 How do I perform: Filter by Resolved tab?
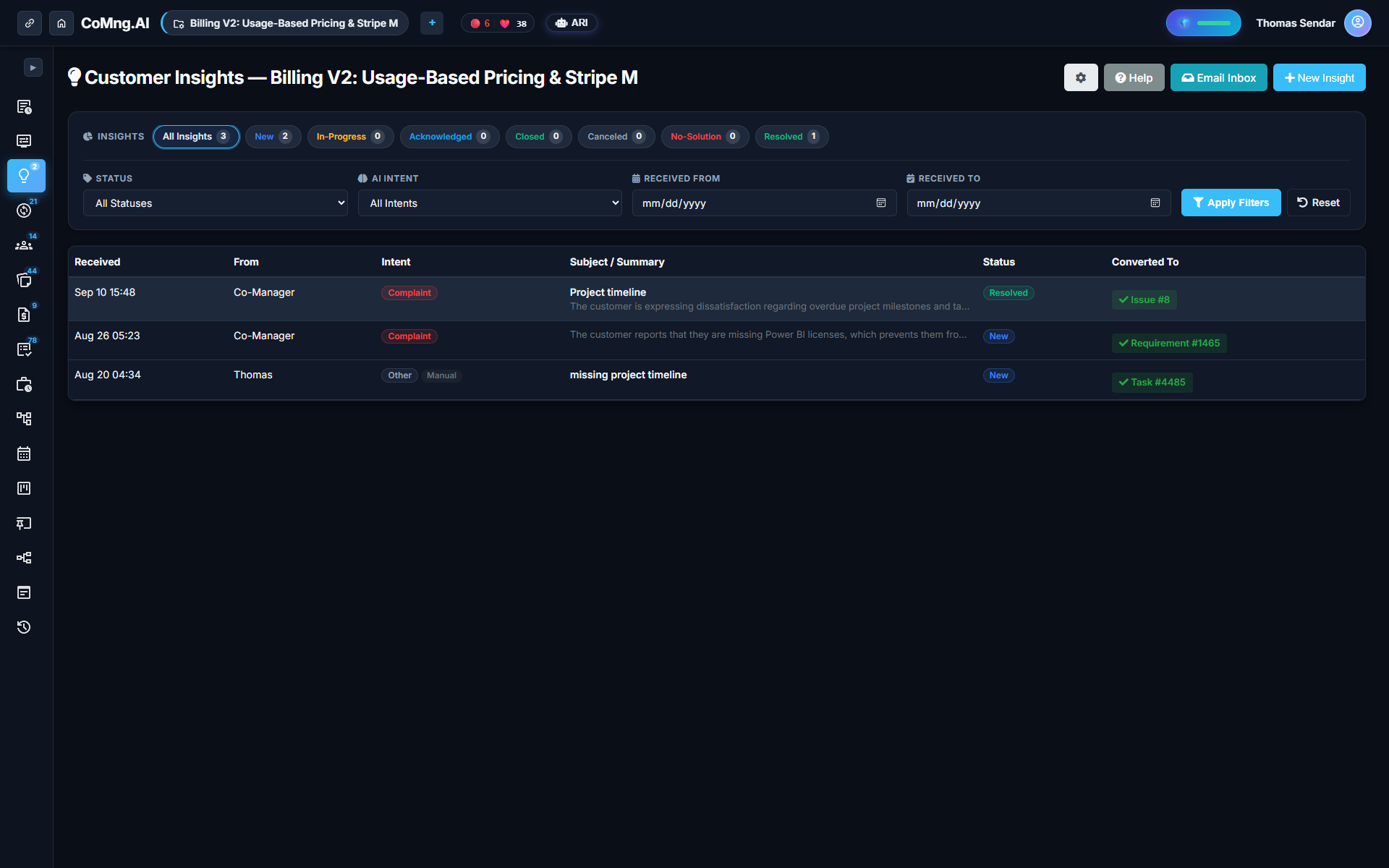(x=791, y=137)
